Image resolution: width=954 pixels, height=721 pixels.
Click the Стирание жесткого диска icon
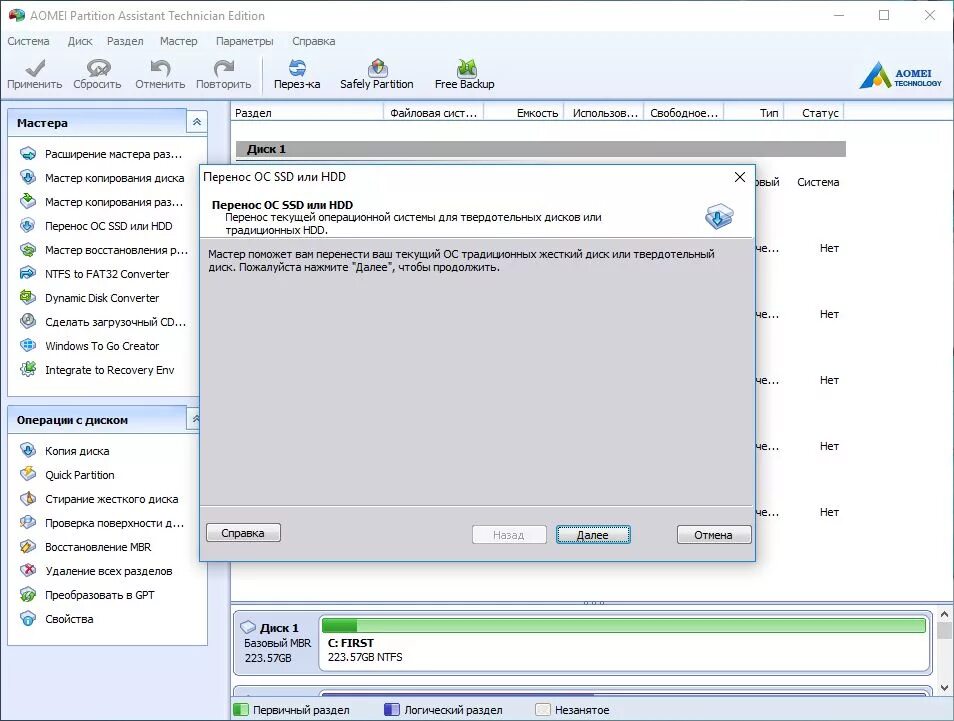(x=28, y=498)
